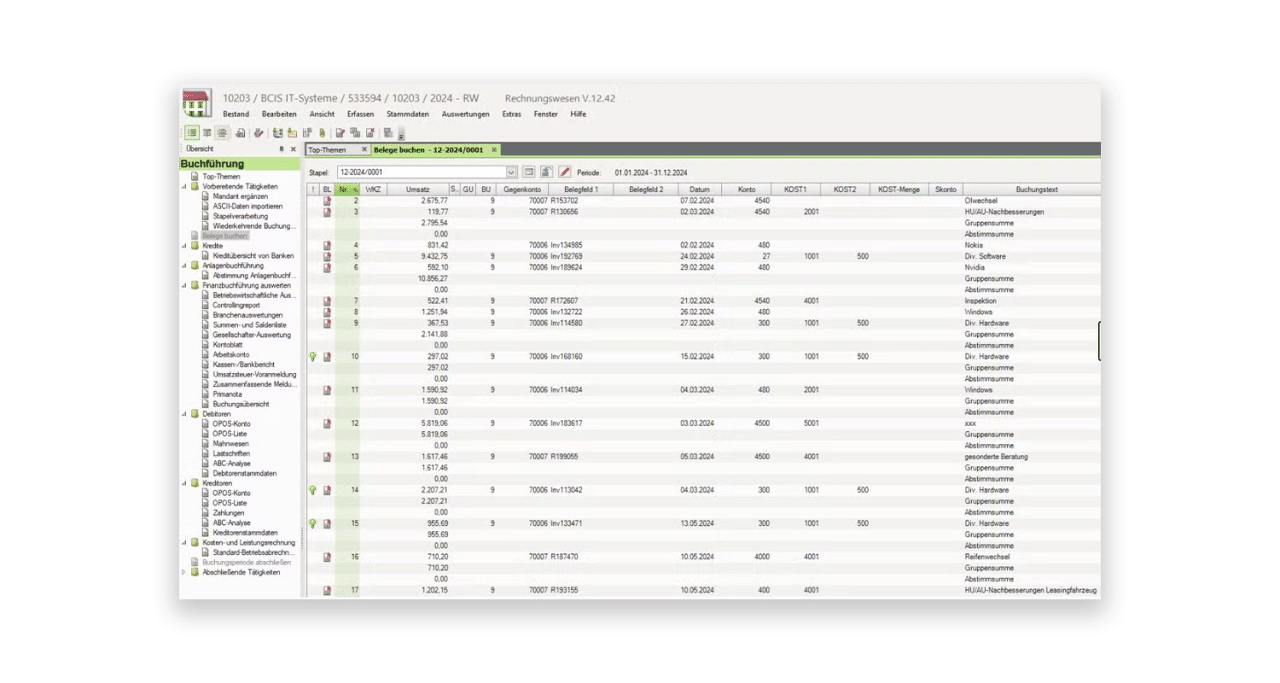
Task: Switch to the Top-Themen tab
Action: [x=327, y=150]
